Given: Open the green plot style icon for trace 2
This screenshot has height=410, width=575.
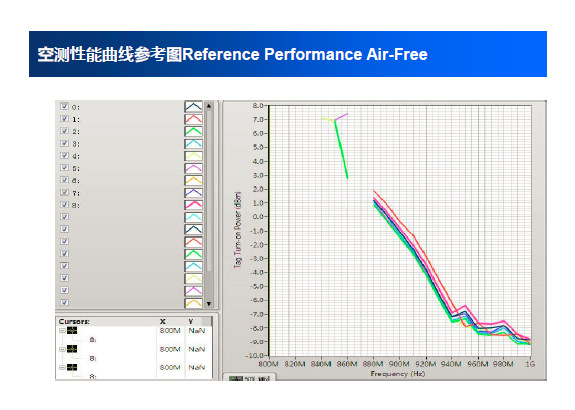Looking at the screenshot, I should click(x=193, y=131).
